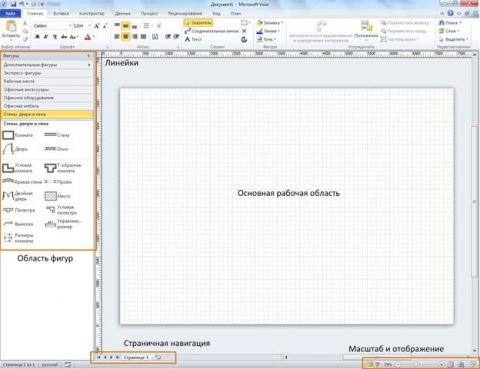The image size is (480, 369).
Task: Choose the Text tool in ribbon
Action: (194, 39)
